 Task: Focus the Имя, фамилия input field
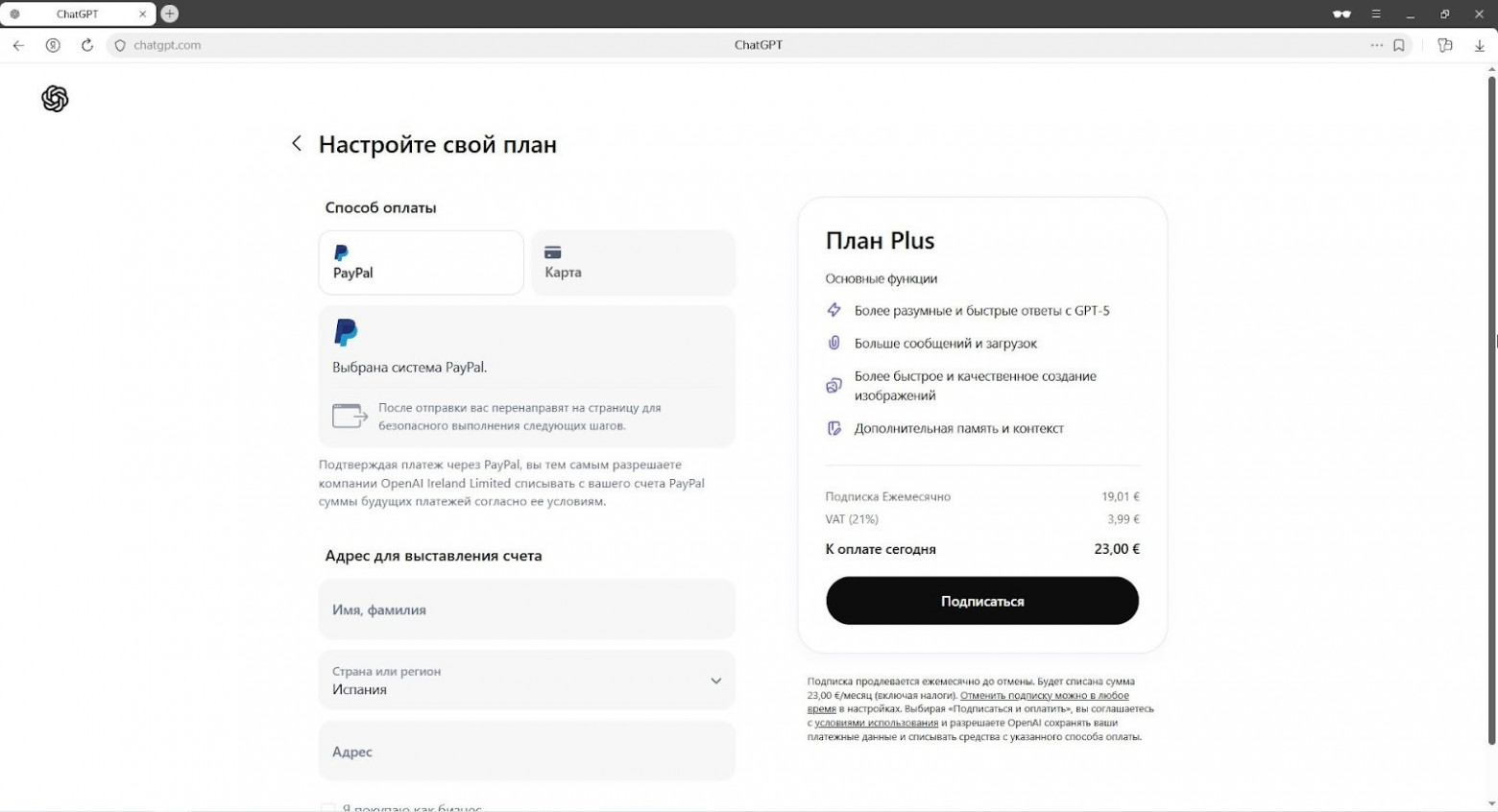527,609
